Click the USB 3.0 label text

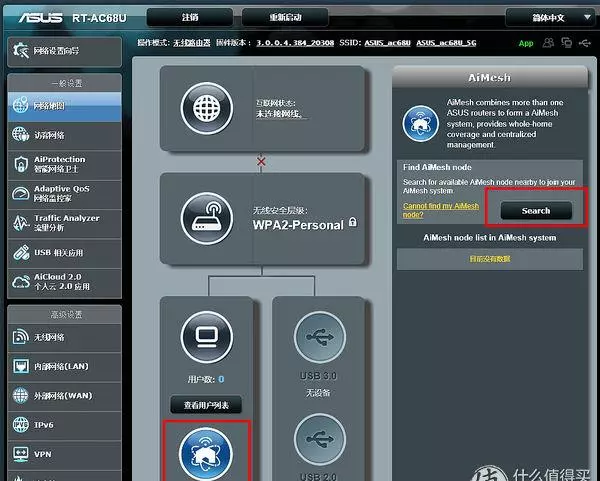coord(318,376)
